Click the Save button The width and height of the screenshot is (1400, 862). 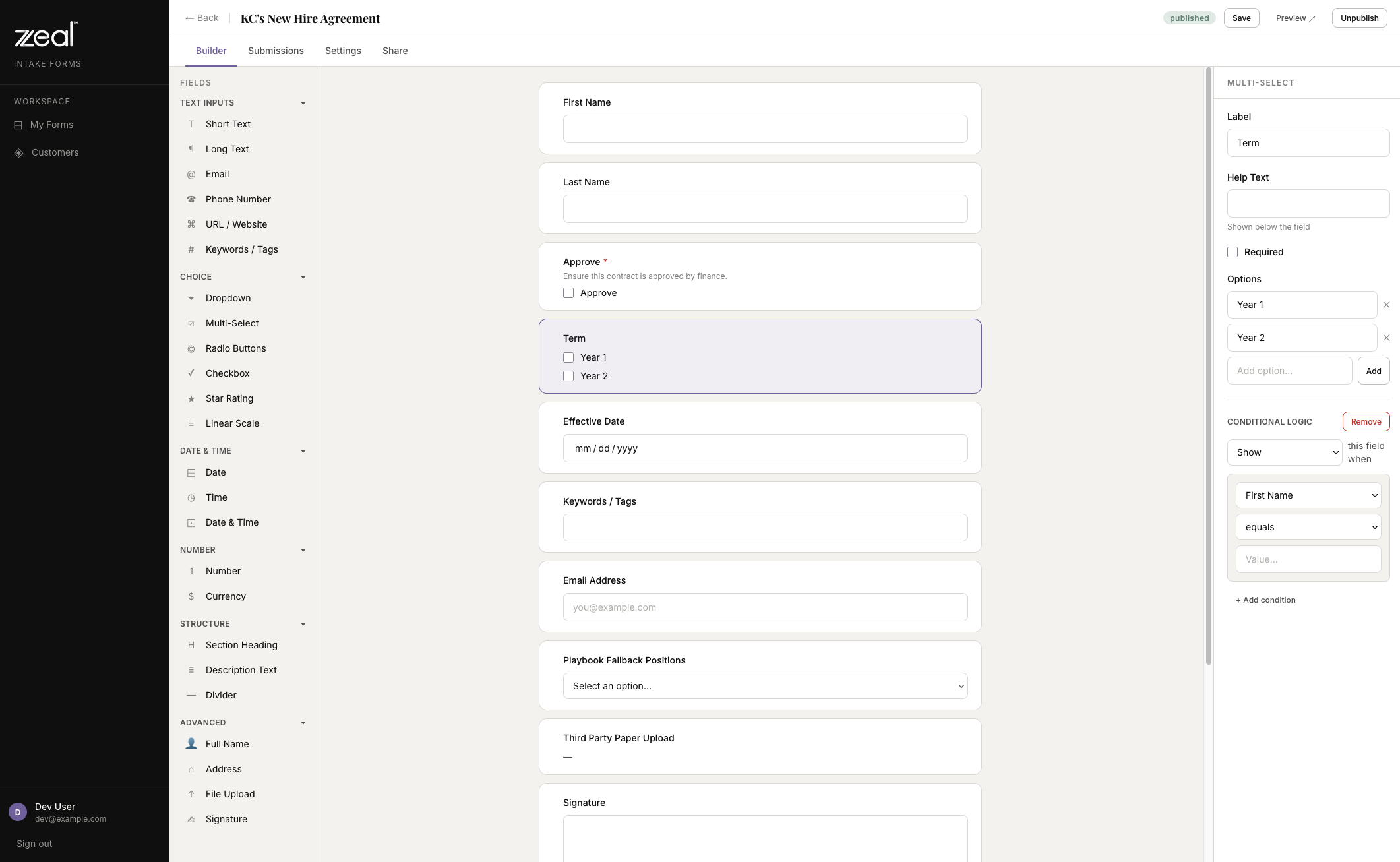pos(1241,18)
